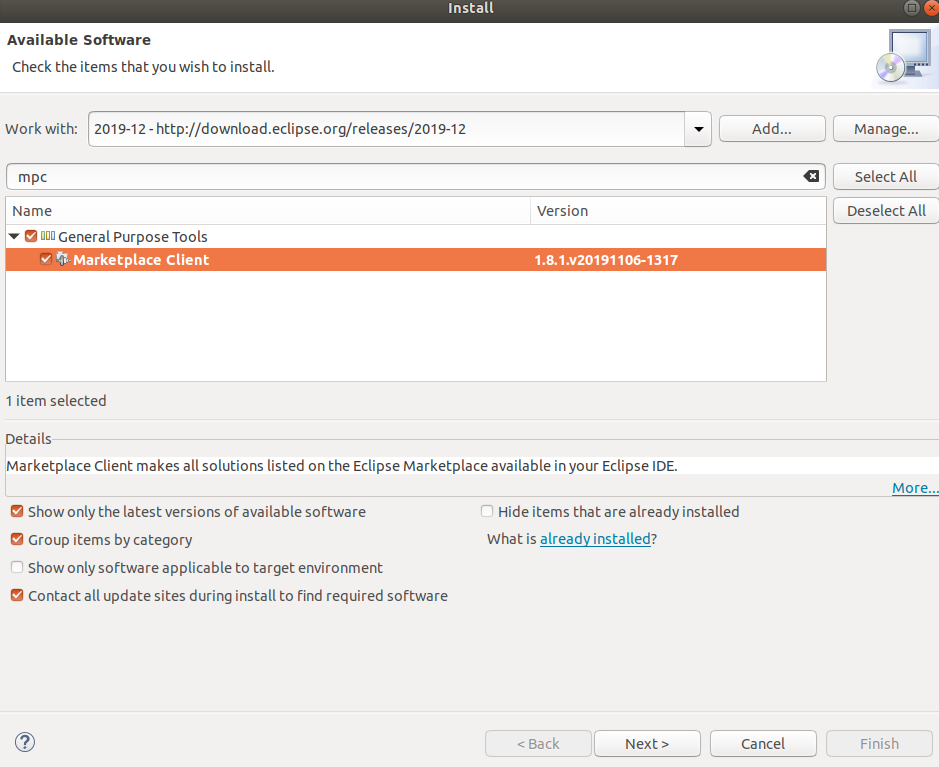This screenshot has width=939, height=767.
Task: Click the Add button
Action: tap(771, 128)
